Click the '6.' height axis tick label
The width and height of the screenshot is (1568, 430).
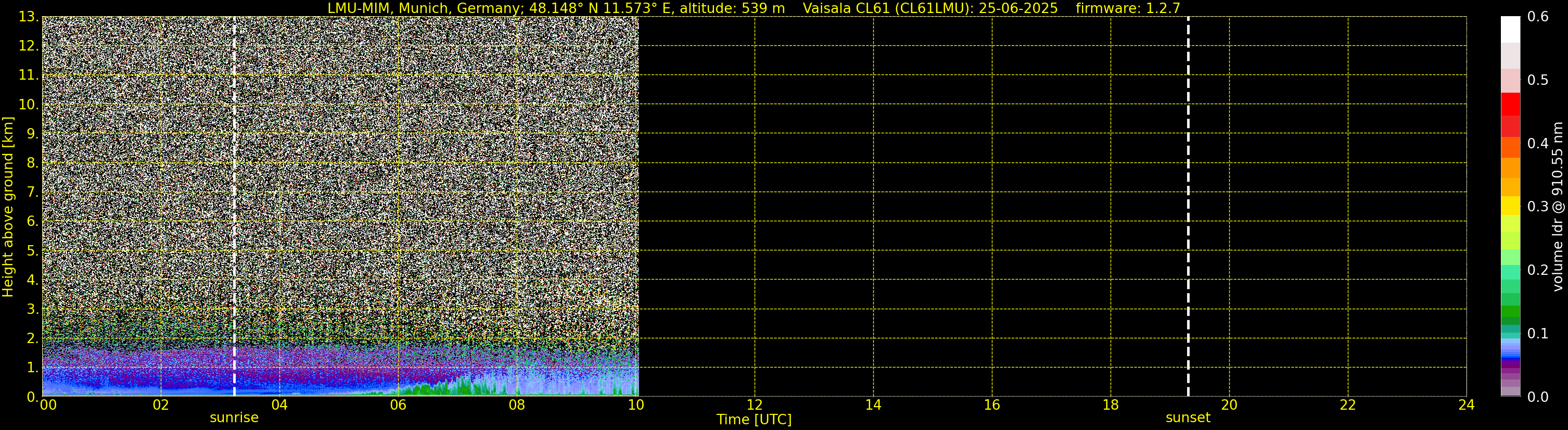coord(32,221)
